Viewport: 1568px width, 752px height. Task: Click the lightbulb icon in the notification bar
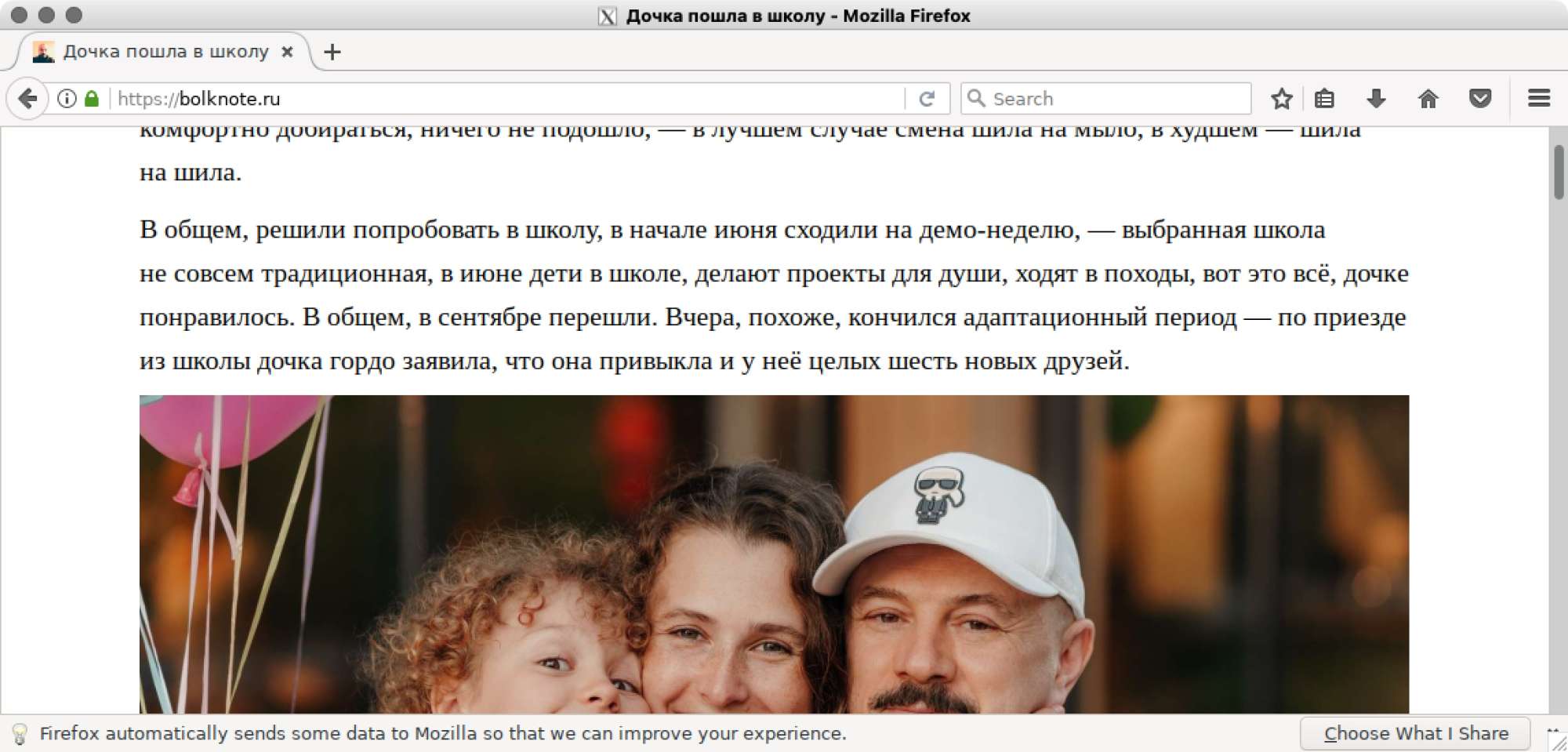(20, 734)
